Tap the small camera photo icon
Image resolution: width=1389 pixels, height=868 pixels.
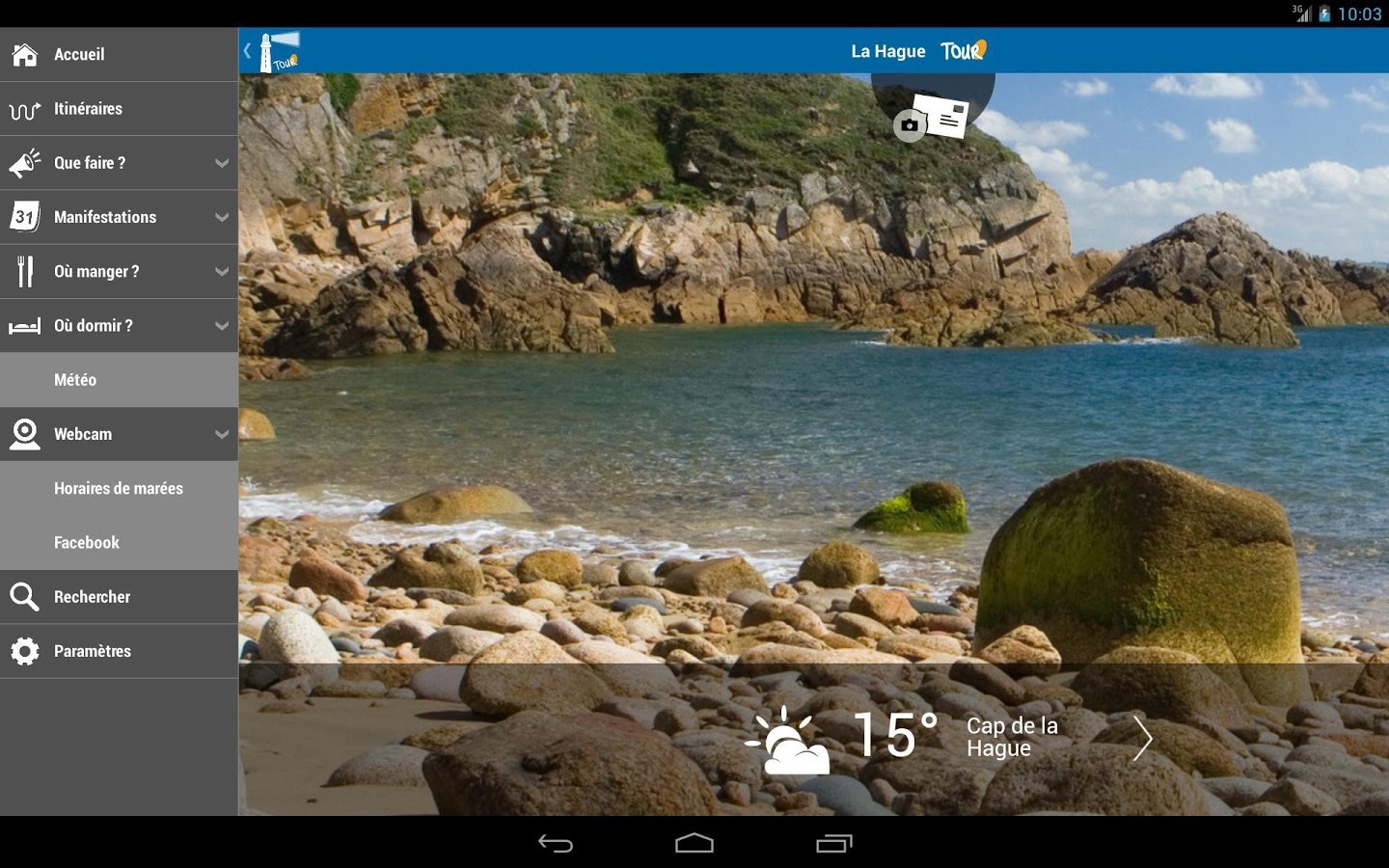[x=909, y=125]
